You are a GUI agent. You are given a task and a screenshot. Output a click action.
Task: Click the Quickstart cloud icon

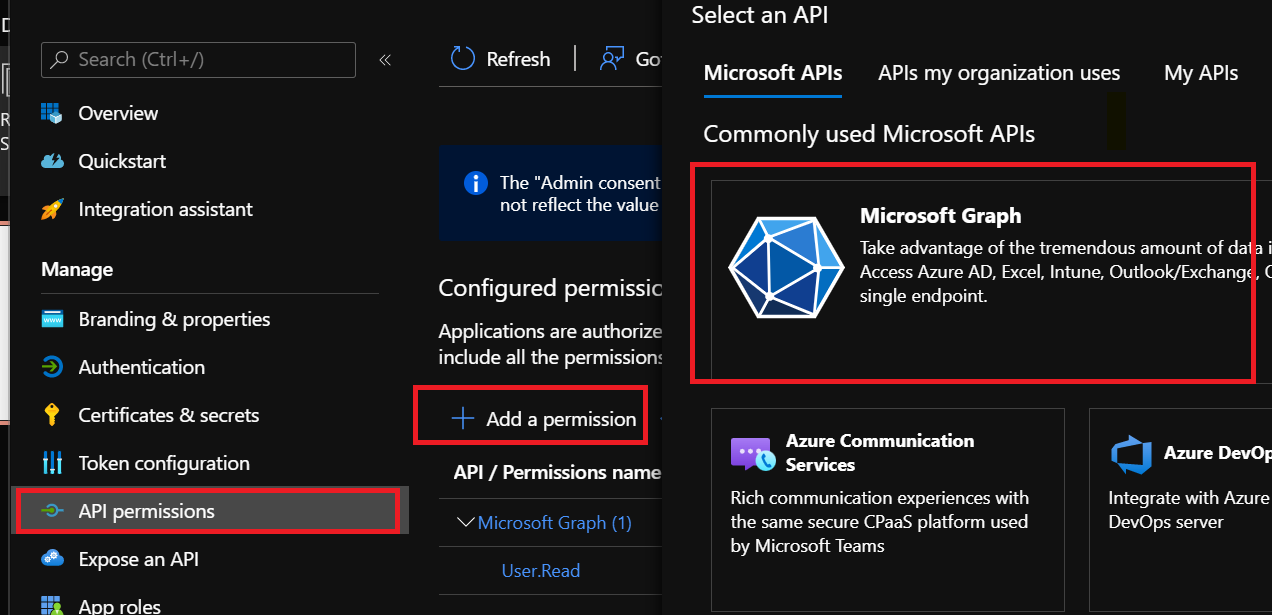pyautogui.click(x=52, y=161)
